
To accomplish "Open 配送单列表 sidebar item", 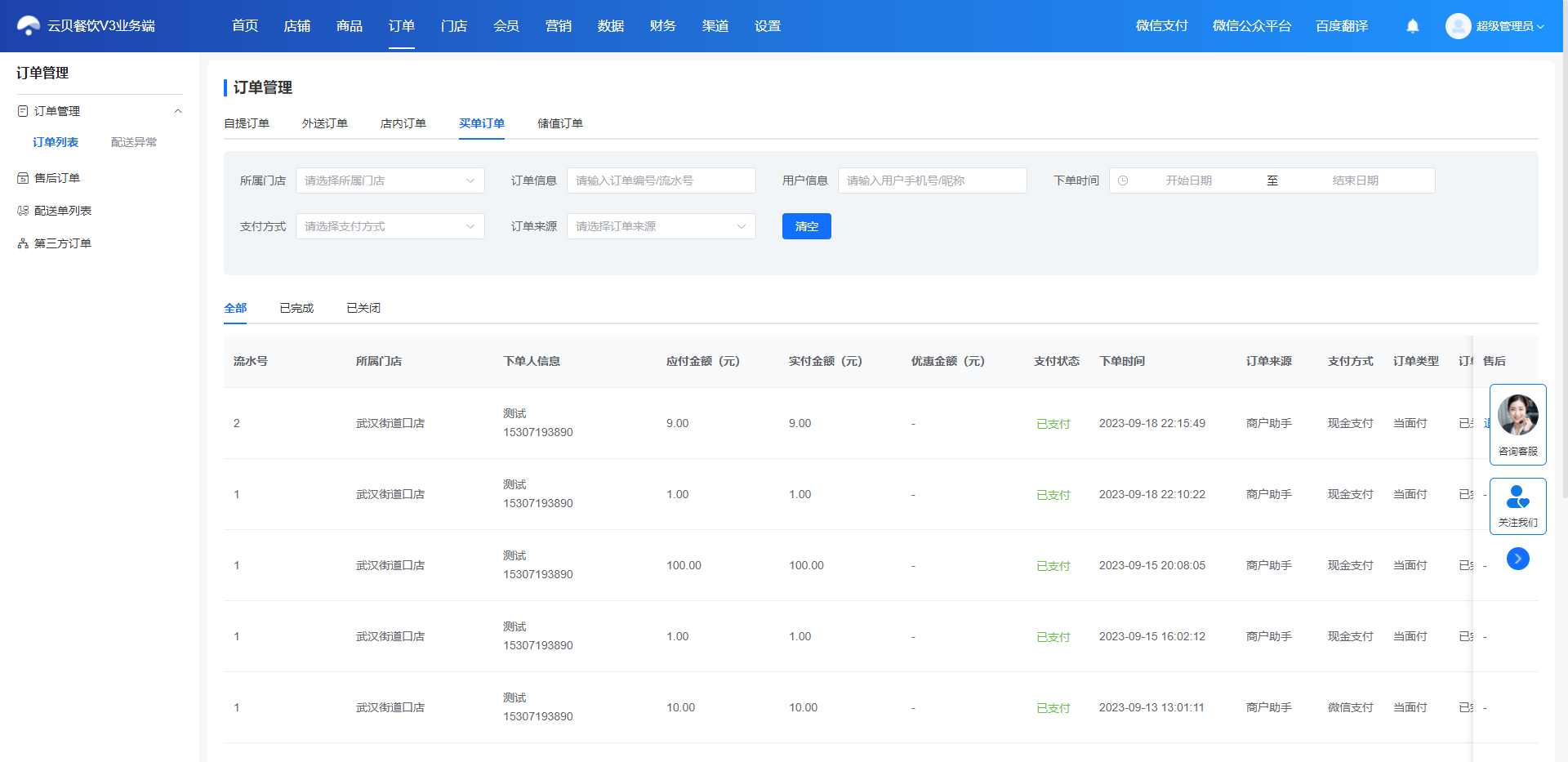I will [63, 211].
